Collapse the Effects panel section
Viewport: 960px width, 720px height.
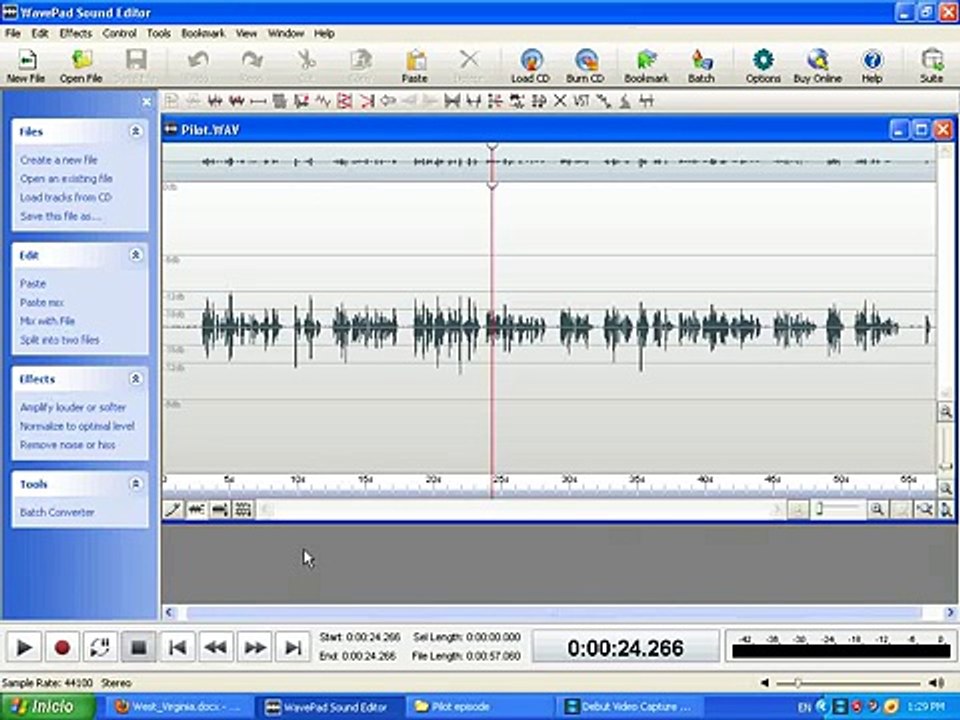(x=135, y=379)
